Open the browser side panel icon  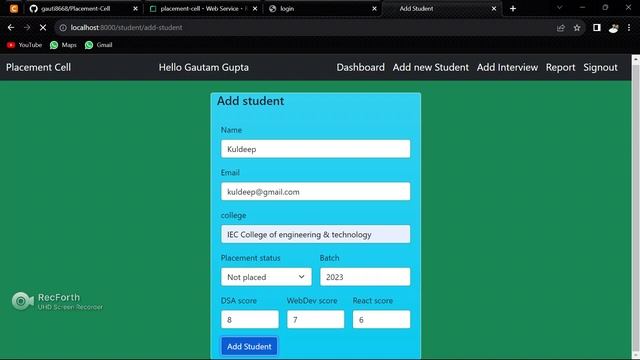(597, 28)
